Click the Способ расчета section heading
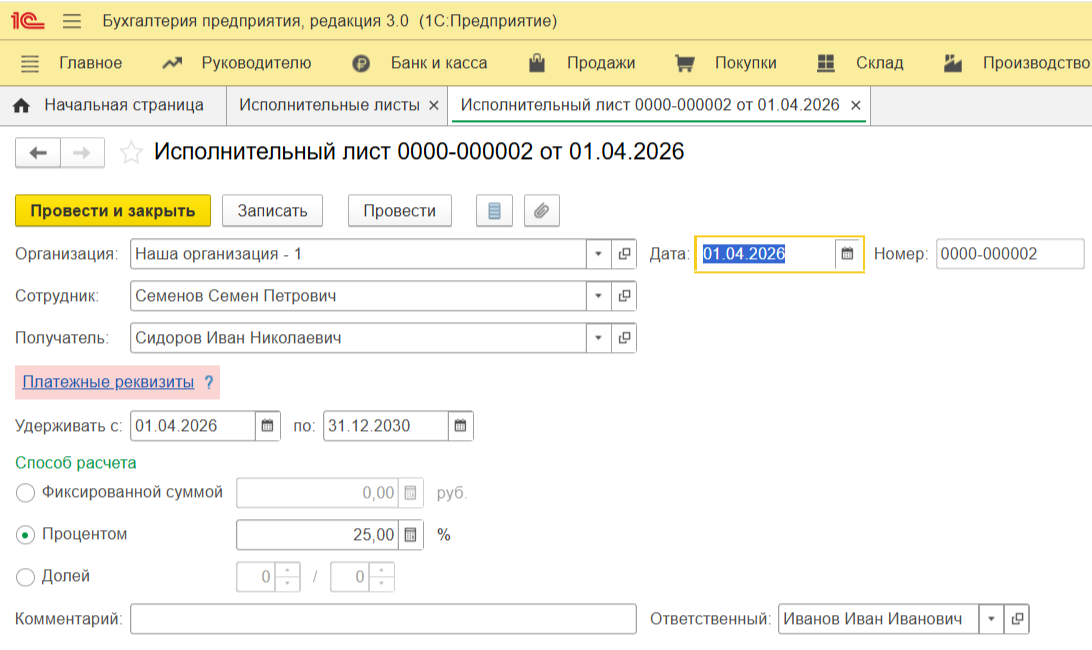Screen dimensions: 1092x650 coord(76,463)
